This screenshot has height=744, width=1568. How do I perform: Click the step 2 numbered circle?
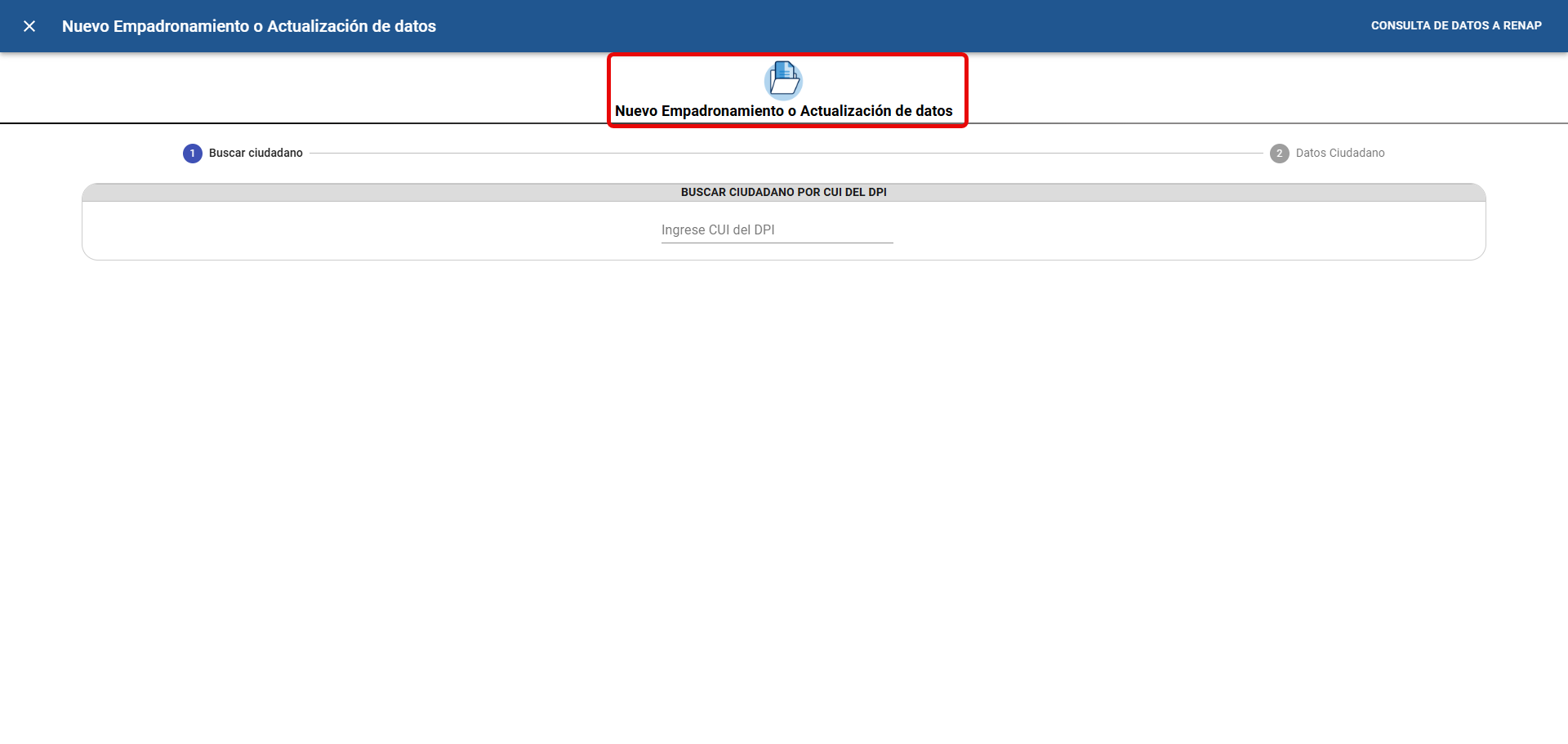point(1279,154)
